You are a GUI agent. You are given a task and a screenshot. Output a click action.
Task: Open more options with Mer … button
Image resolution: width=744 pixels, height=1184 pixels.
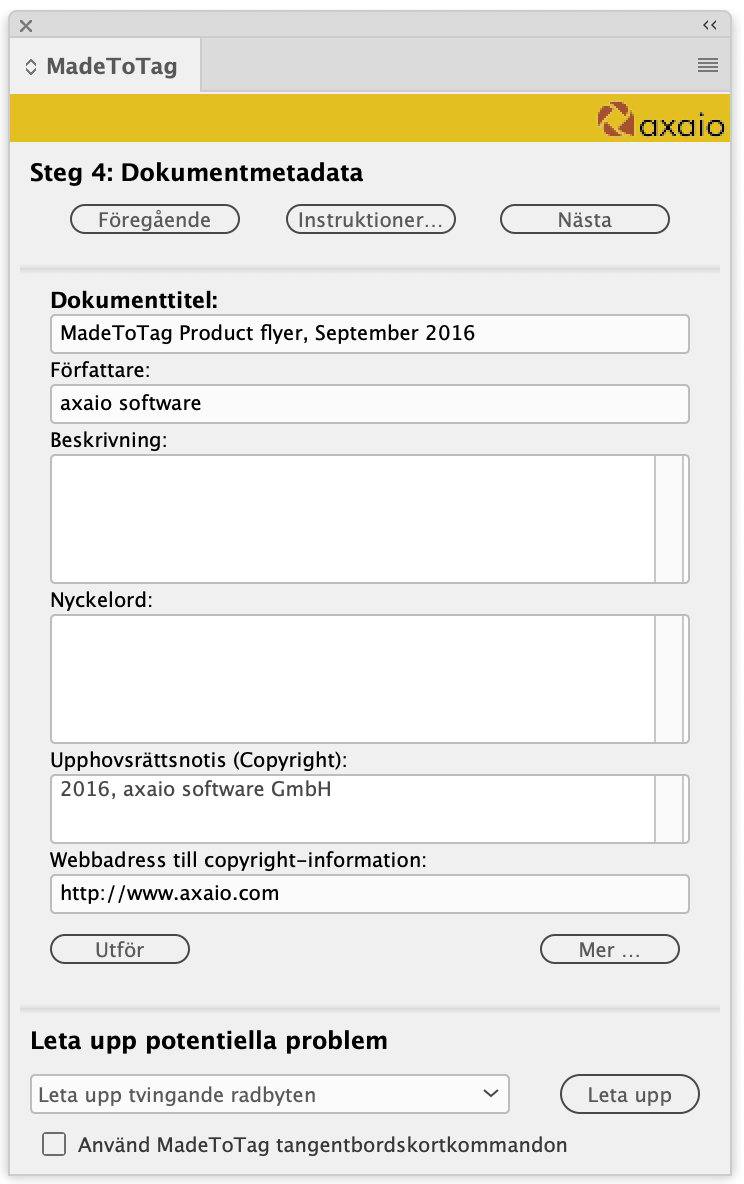[x=610, y=949]
